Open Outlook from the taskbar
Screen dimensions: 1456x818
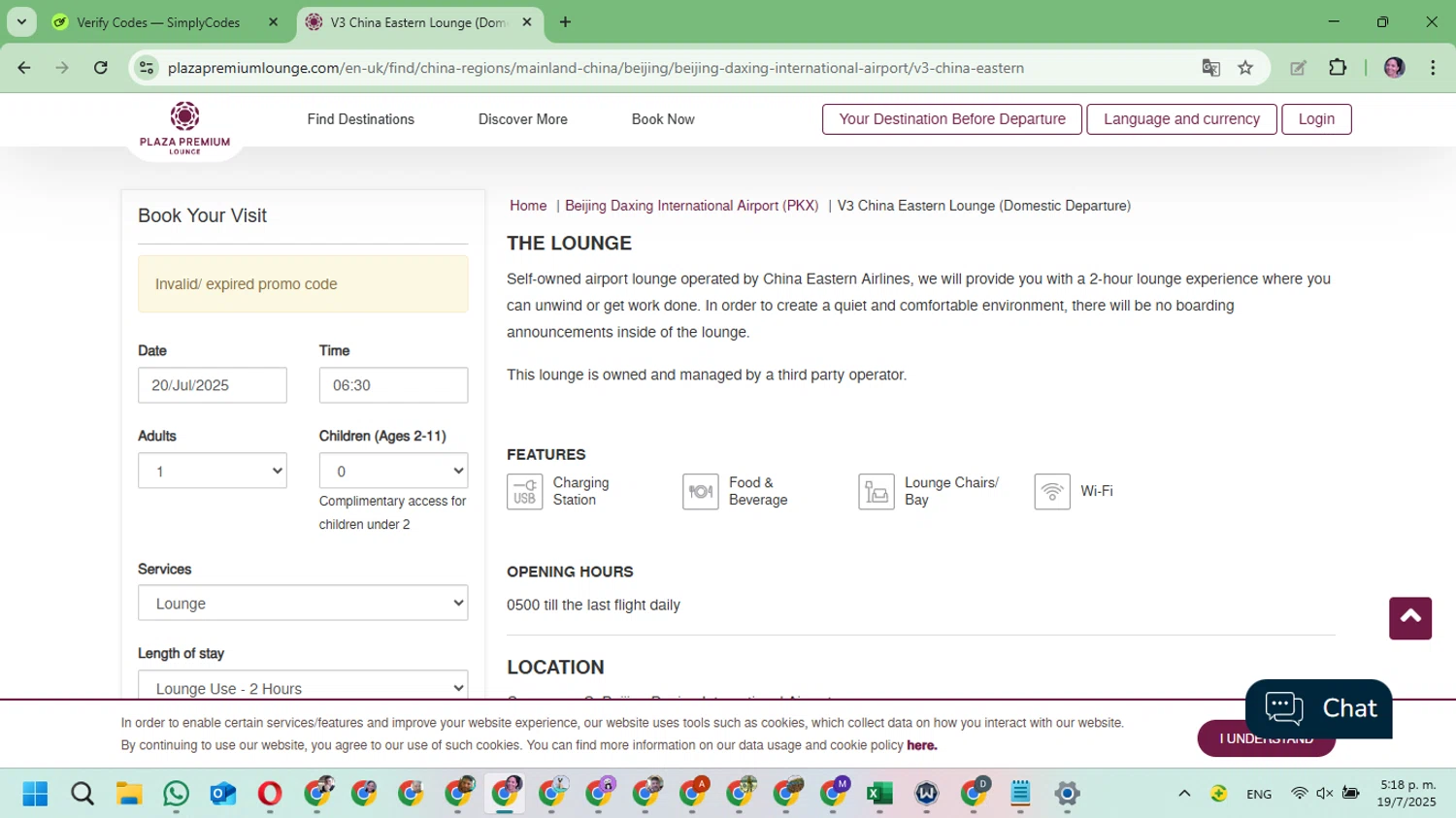(222, 794)
